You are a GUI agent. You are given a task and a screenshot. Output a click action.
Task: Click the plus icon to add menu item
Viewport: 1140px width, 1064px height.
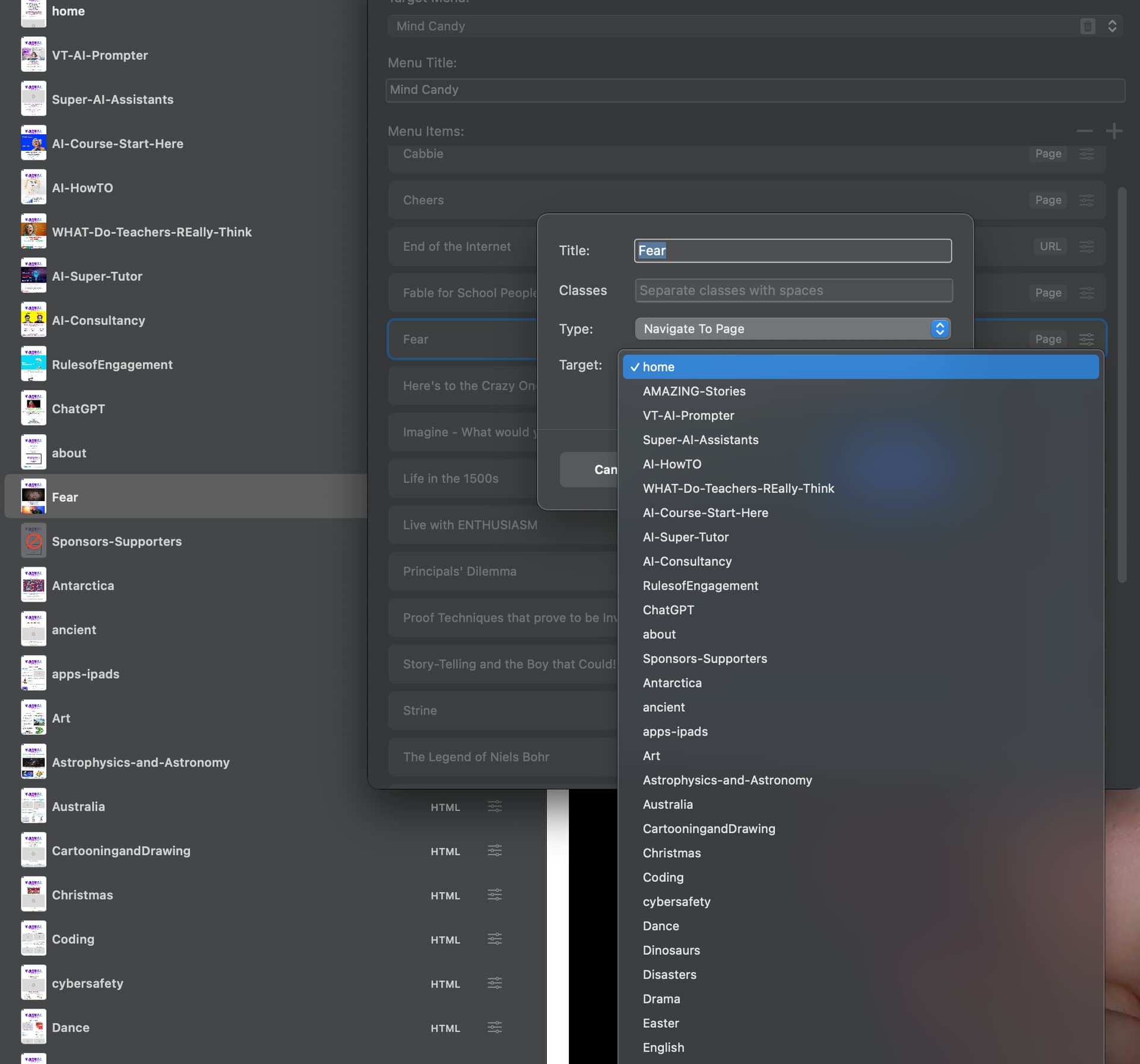click(1114, 131)
